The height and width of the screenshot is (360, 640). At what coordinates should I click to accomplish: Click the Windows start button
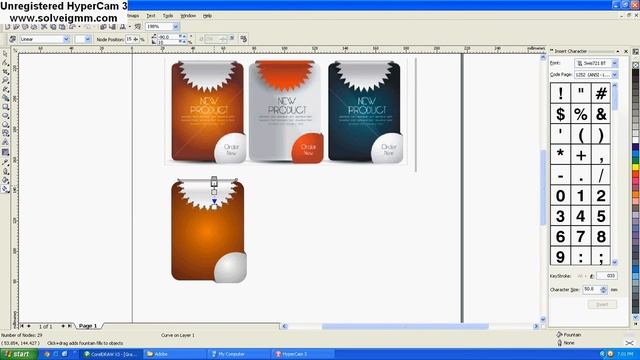point(19,354)
